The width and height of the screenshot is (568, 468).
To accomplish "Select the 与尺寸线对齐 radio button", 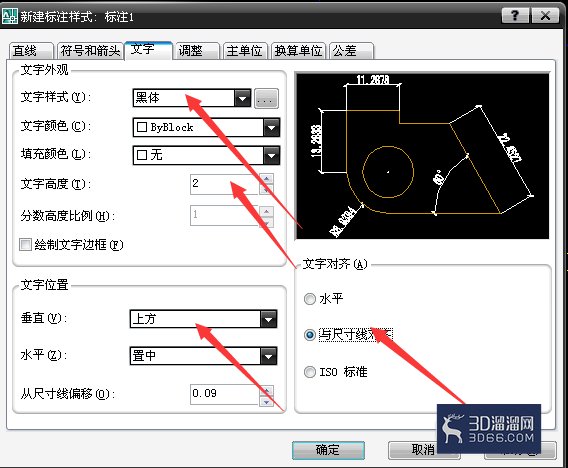I will [x=310, y=335].
